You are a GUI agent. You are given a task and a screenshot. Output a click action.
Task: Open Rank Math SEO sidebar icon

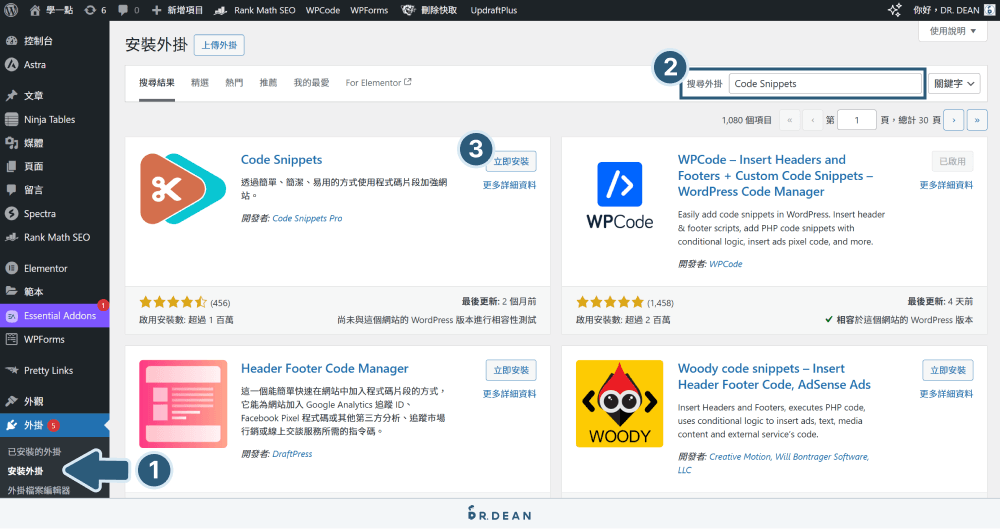tap(11, 237)
